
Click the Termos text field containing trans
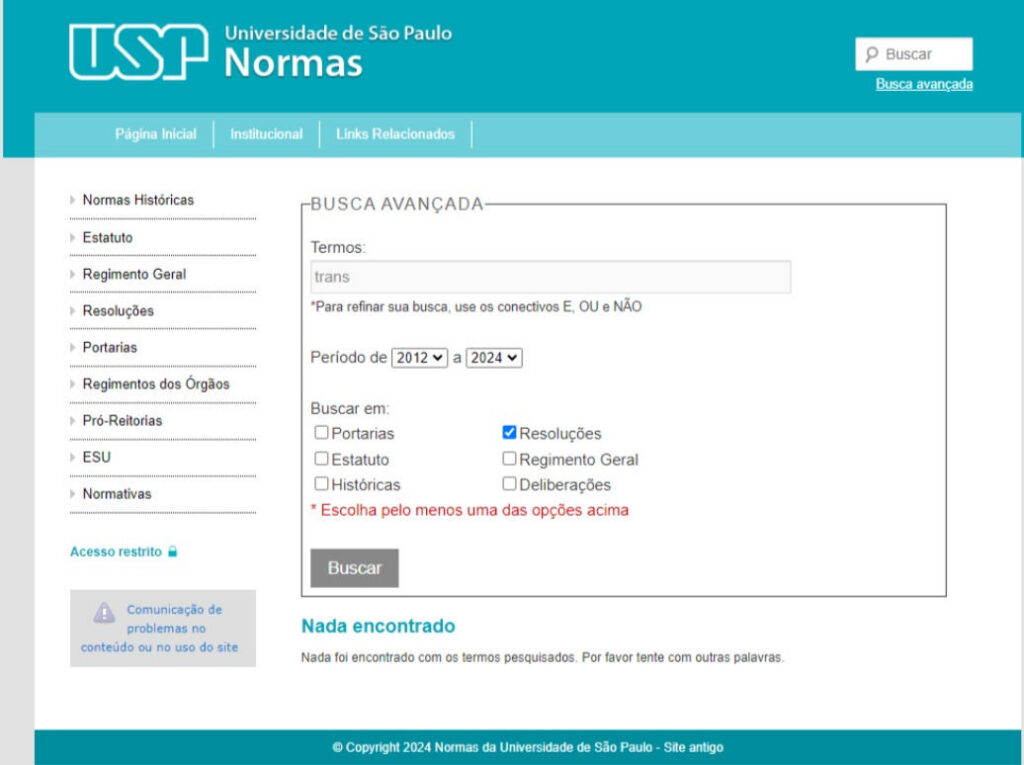coord(550,277)
